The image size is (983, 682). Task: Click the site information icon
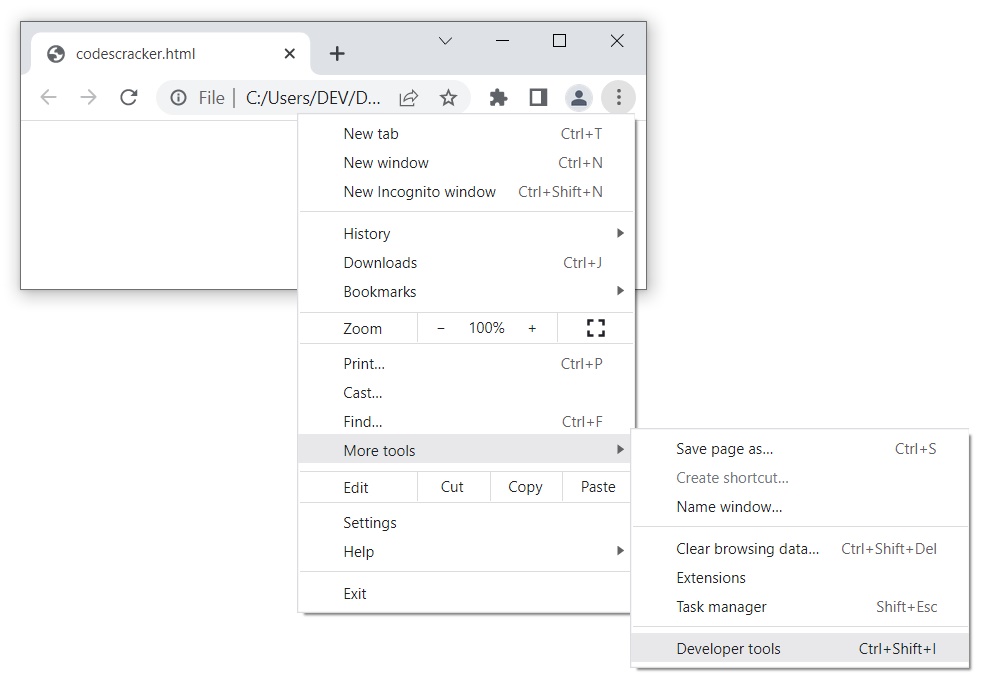pos(179,97)
